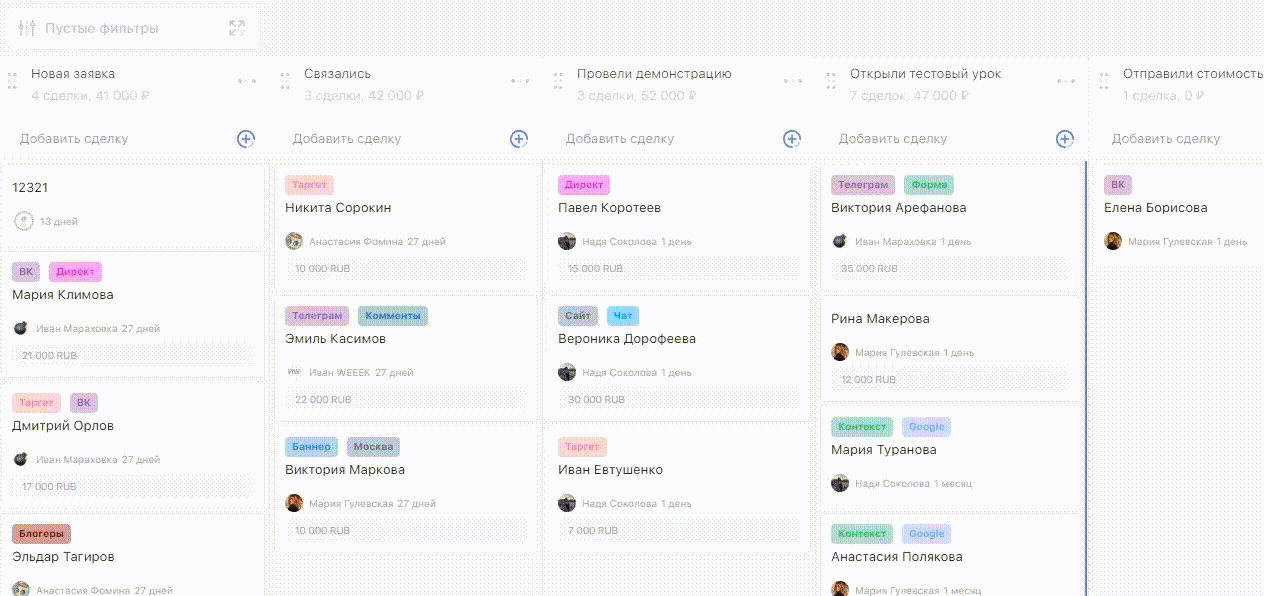Open the Рина Макерова deal card
Viewport: 1264px width, 596px height.
point(880,319)
